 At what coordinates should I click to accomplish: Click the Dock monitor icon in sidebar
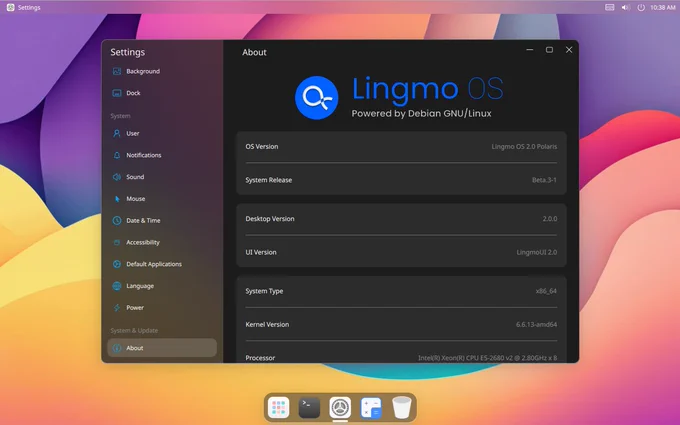point(117,93)
